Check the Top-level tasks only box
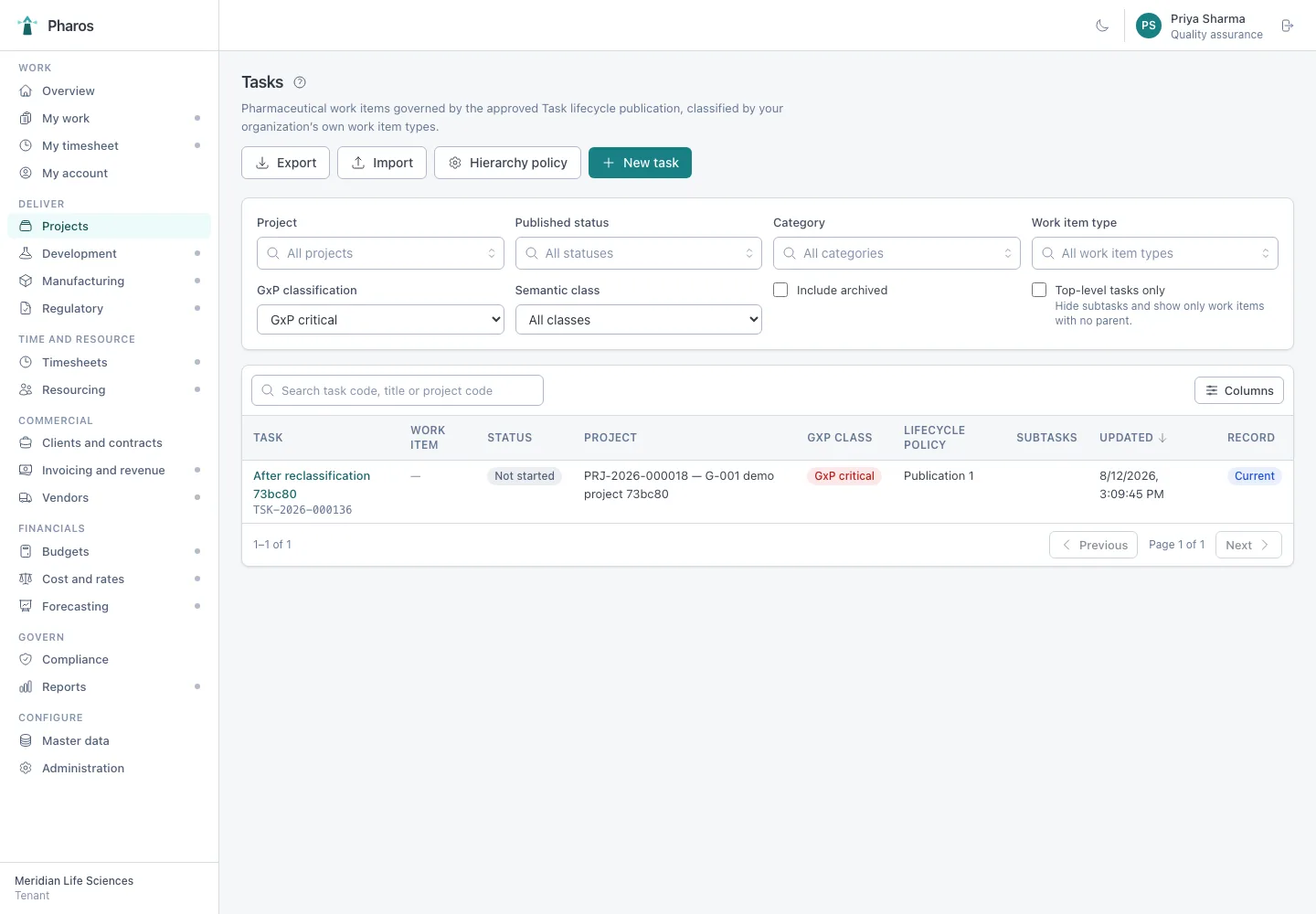The height and width of the screenshot is (914, 1316). (x=1039, y=290)
